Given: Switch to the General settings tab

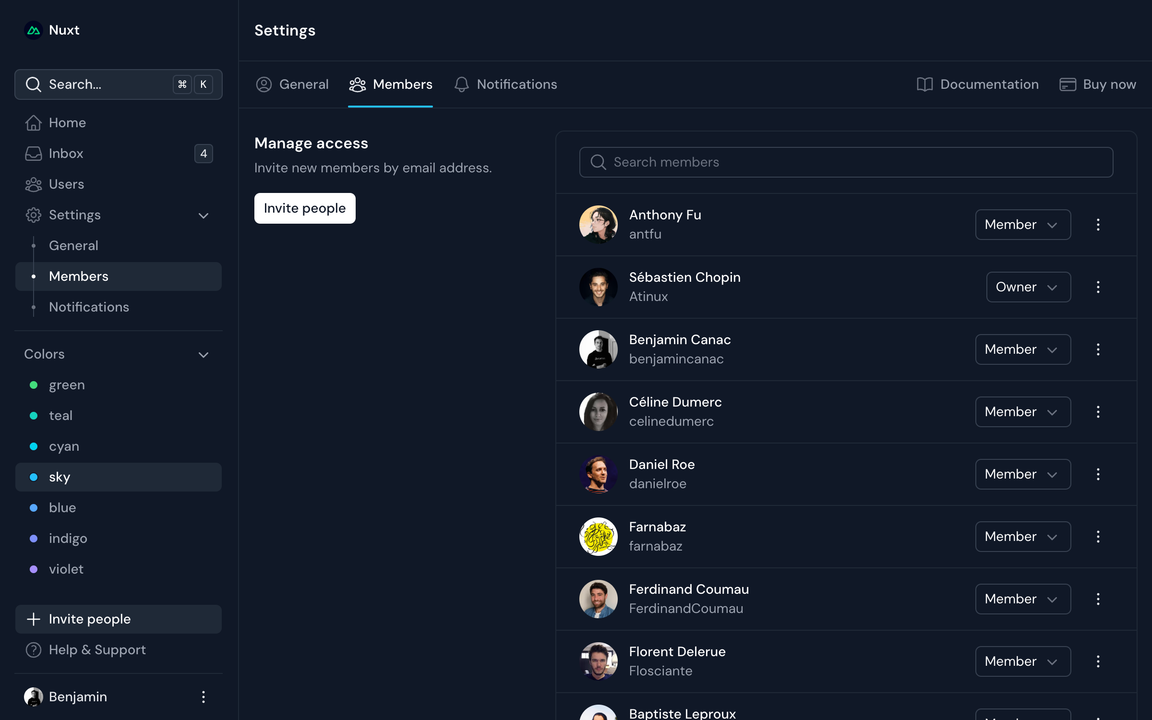Looking at the screenshot, I should (x=292, y=84).
